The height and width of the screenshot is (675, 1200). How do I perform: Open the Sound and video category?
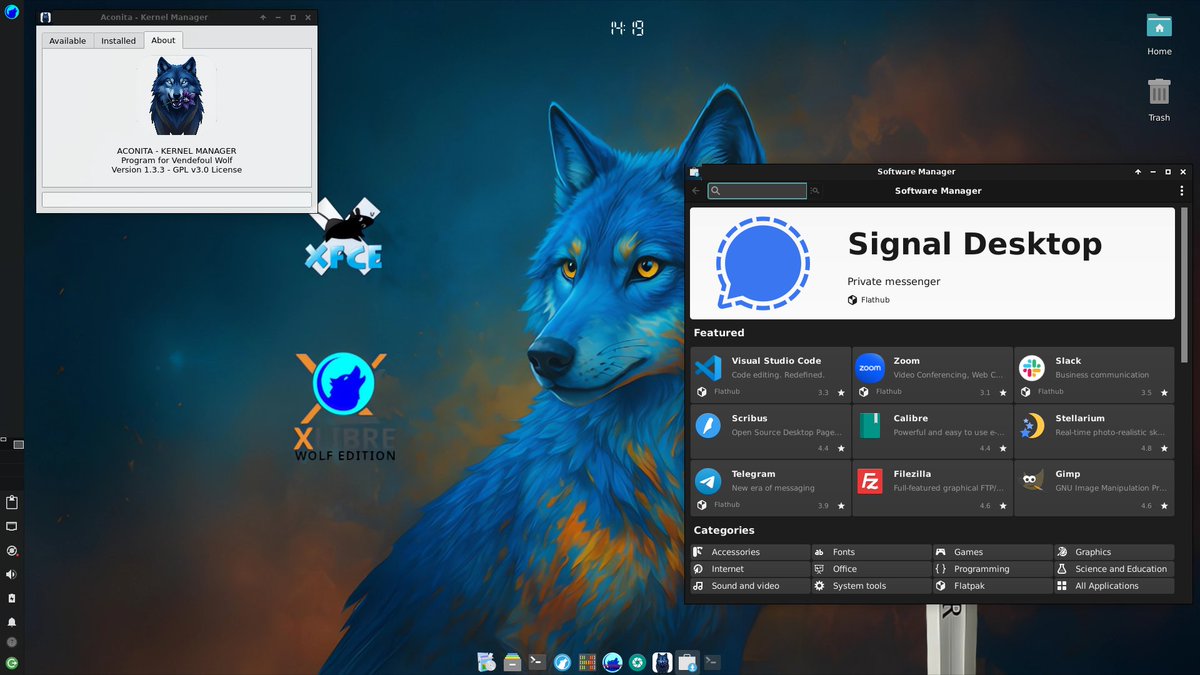[750, 586]
